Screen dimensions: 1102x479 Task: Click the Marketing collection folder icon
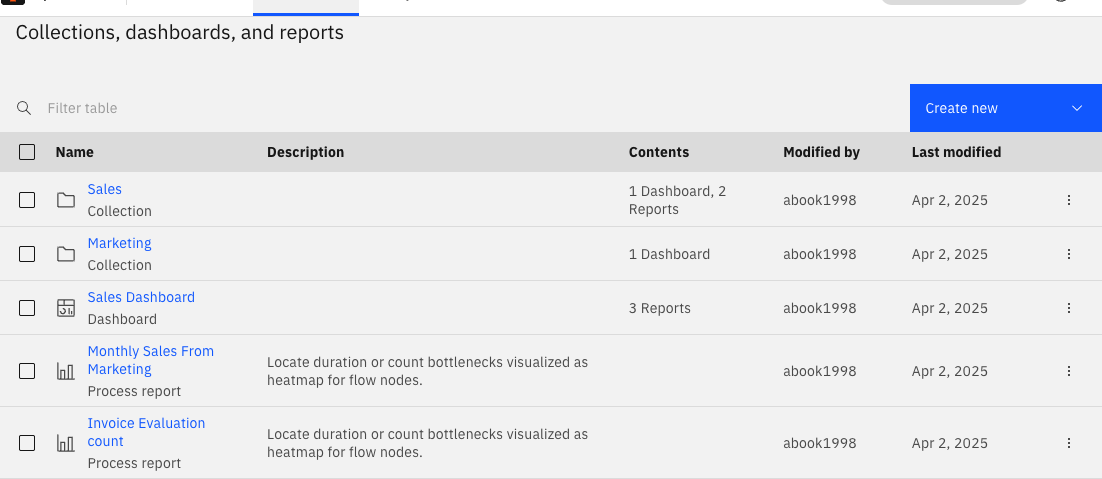click(66, 254)
